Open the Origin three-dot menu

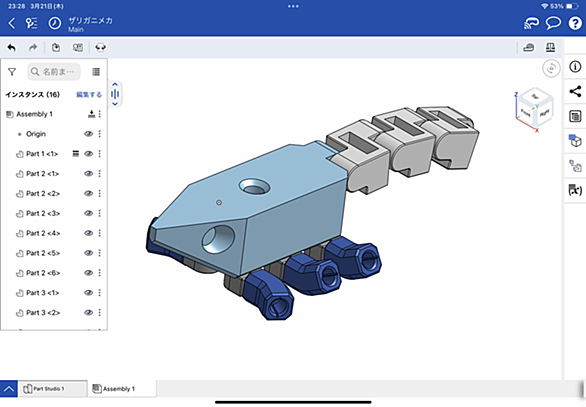100,134
